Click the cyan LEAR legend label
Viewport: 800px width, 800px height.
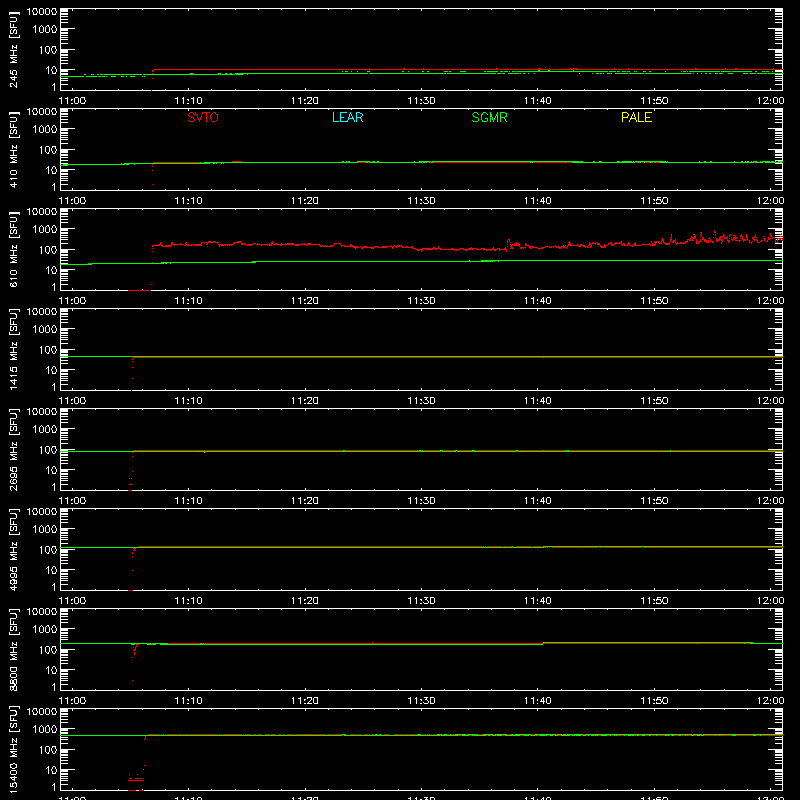click(x=347, y=117)
